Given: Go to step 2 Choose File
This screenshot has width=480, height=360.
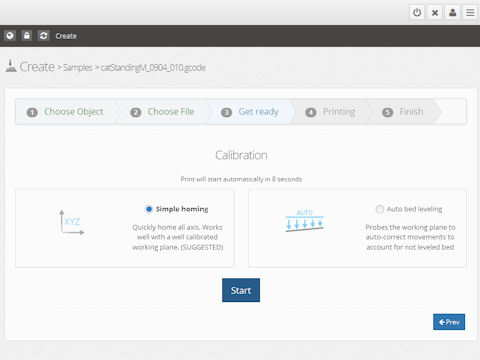Looking at the screenshot, I should point(162,112).
